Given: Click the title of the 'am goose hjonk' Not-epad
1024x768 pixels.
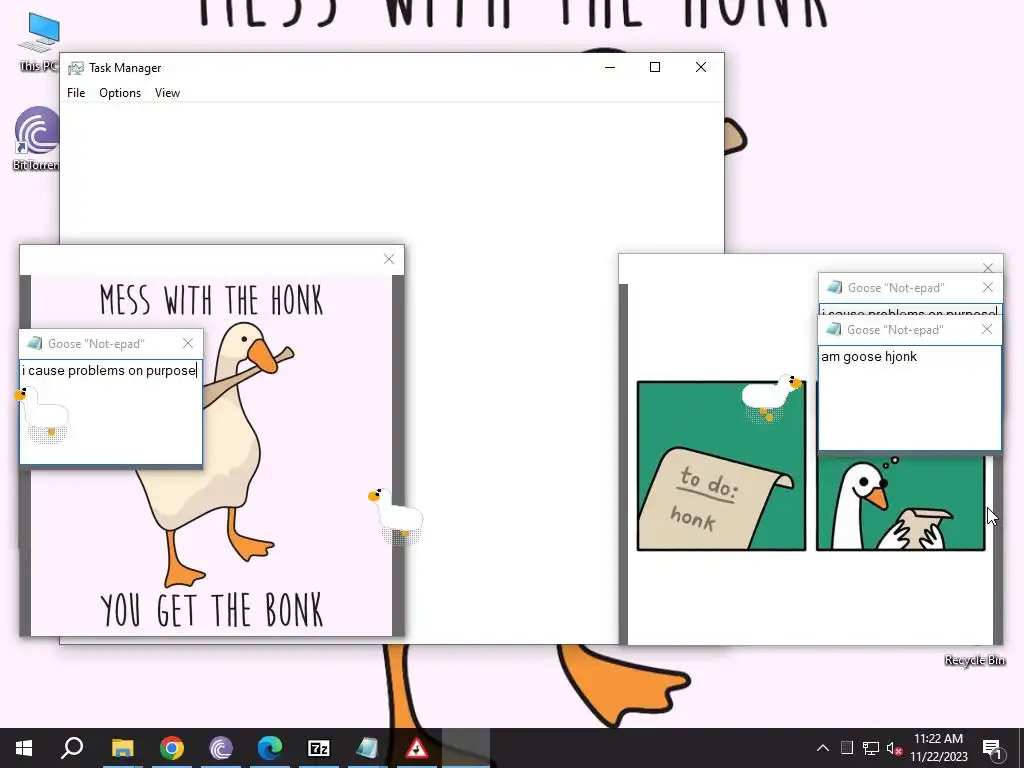Looking at the screenshot, I should click(x=895, y=330).
